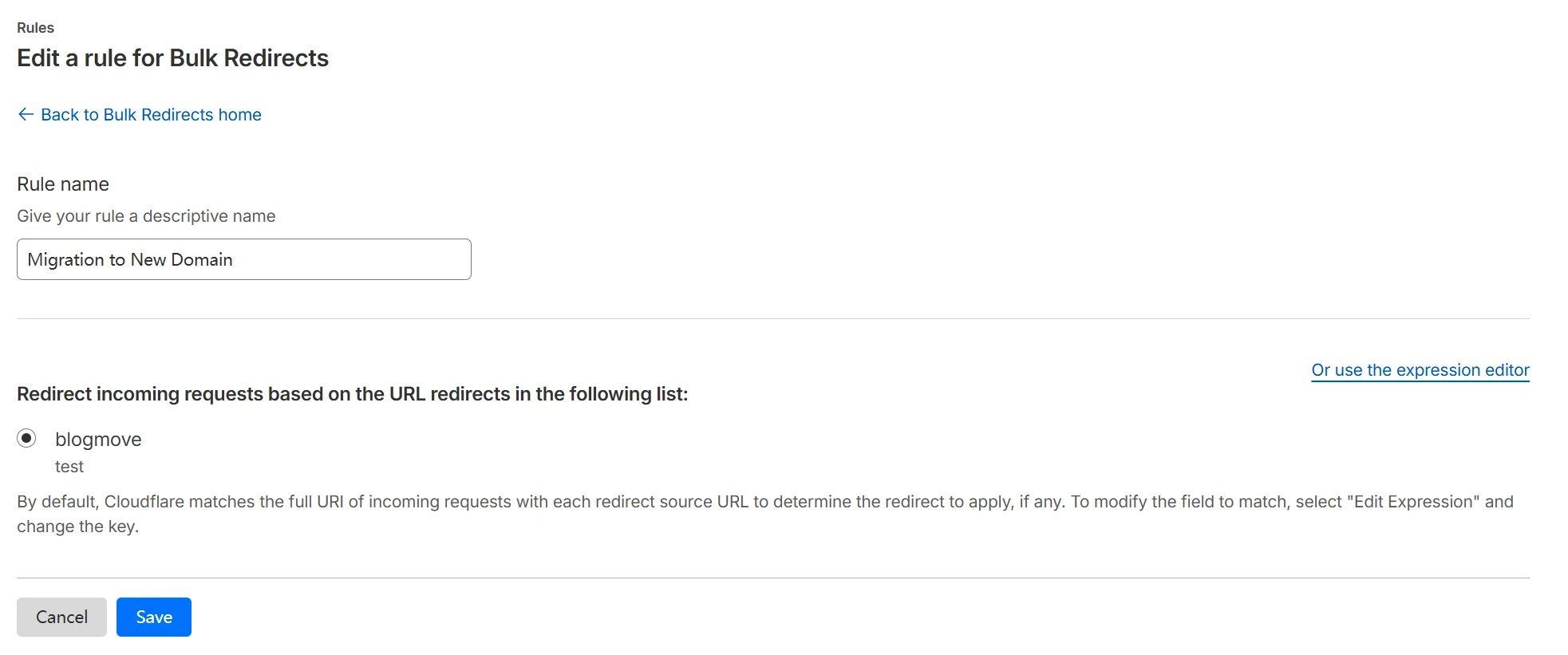Click the "Rule name" field label
1568x655 pixels.
point(63,184)
